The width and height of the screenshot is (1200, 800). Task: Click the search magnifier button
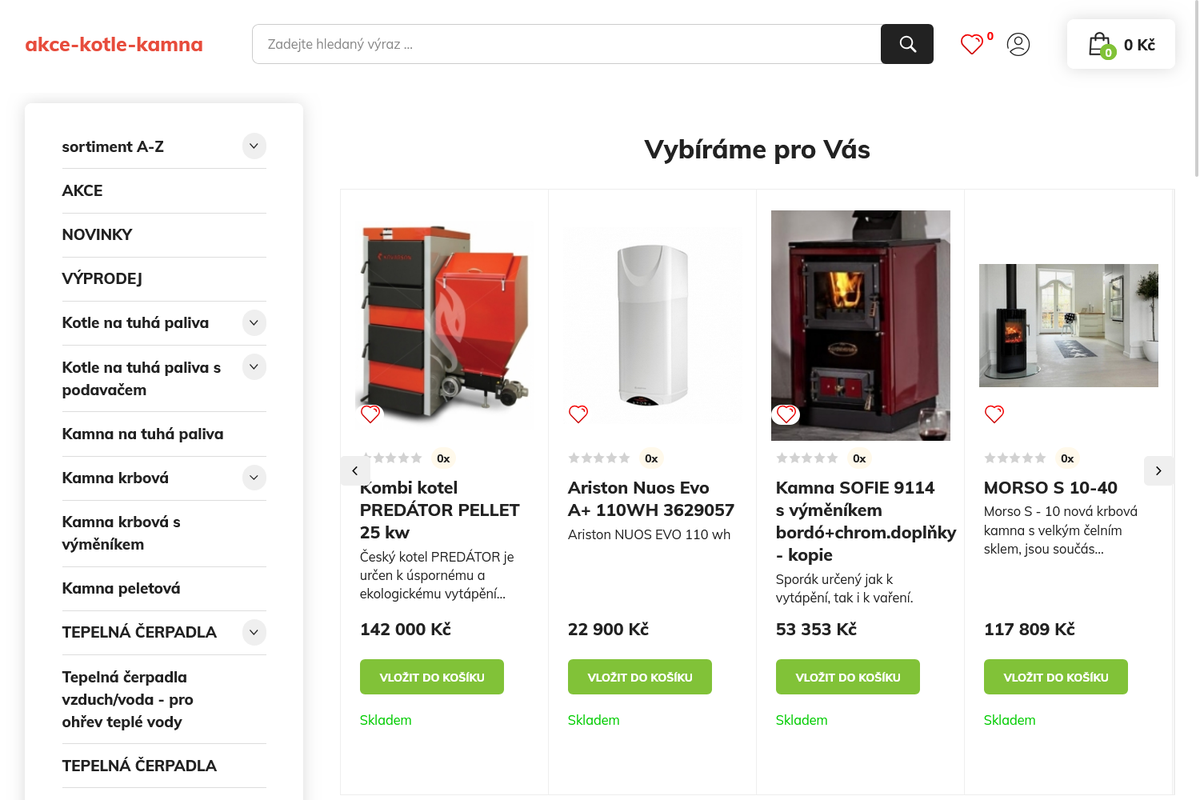tap(907, 44)
